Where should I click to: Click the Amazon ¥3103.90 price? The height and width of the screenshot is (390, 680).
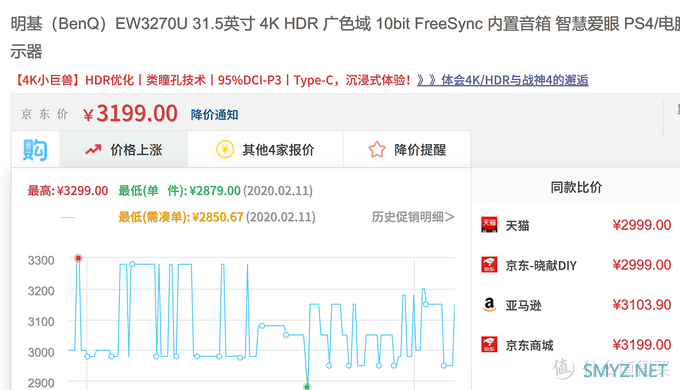point(642,305)
